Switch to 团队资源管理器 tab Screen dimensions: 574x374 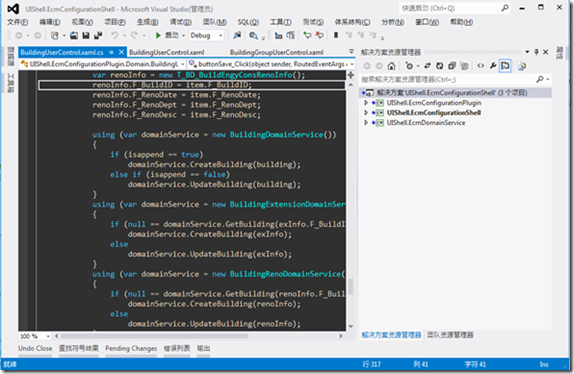click(x=450, y=335)
